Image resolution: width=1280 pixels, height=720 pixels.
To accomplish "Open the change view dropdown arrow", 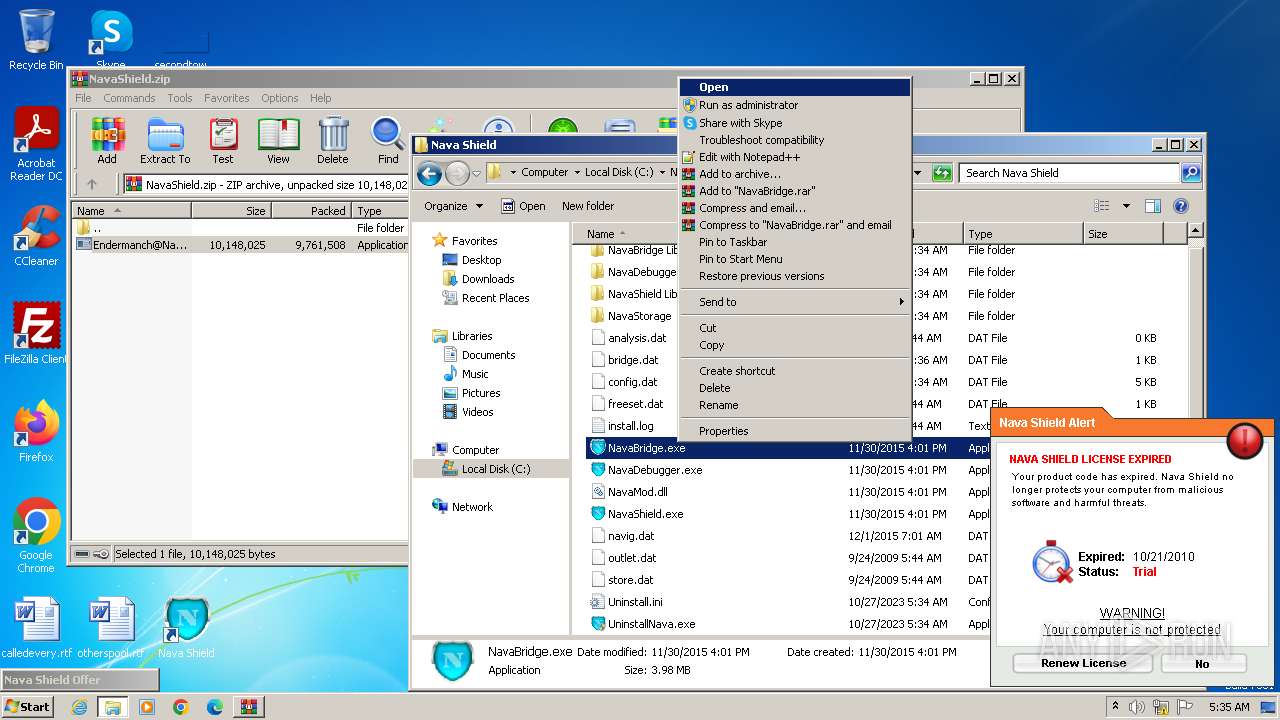I will pyautogui.click(x=1125, y=206).
